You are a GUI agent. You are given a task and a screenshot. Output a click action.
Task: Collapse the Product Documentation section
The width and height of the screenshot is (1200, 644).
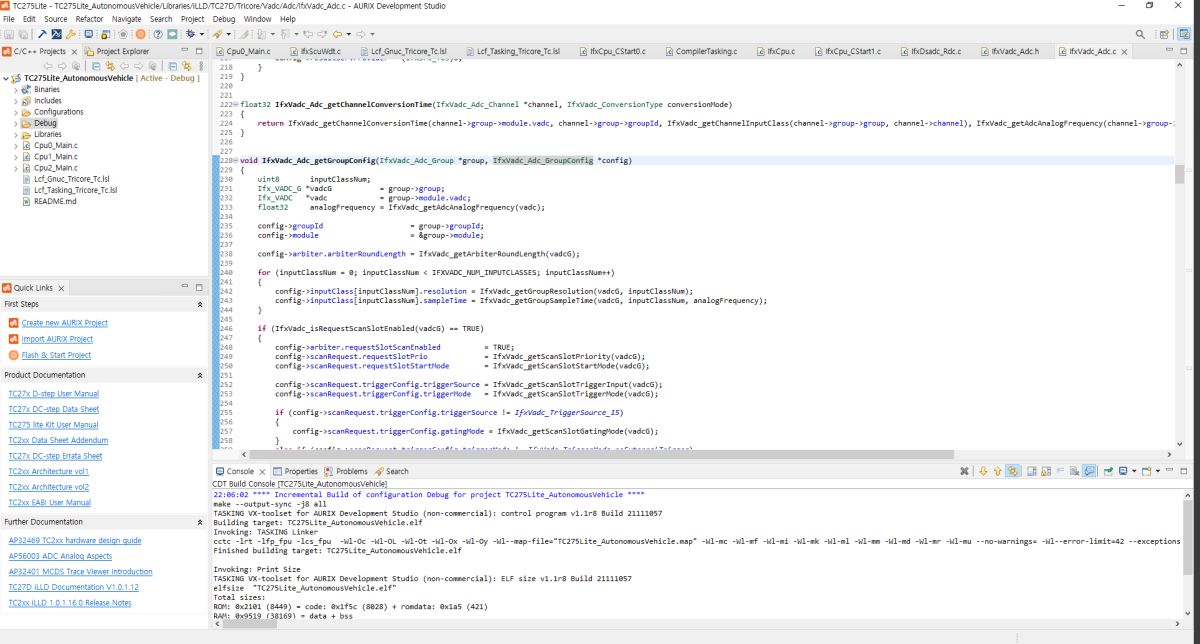tap(199, 375)
